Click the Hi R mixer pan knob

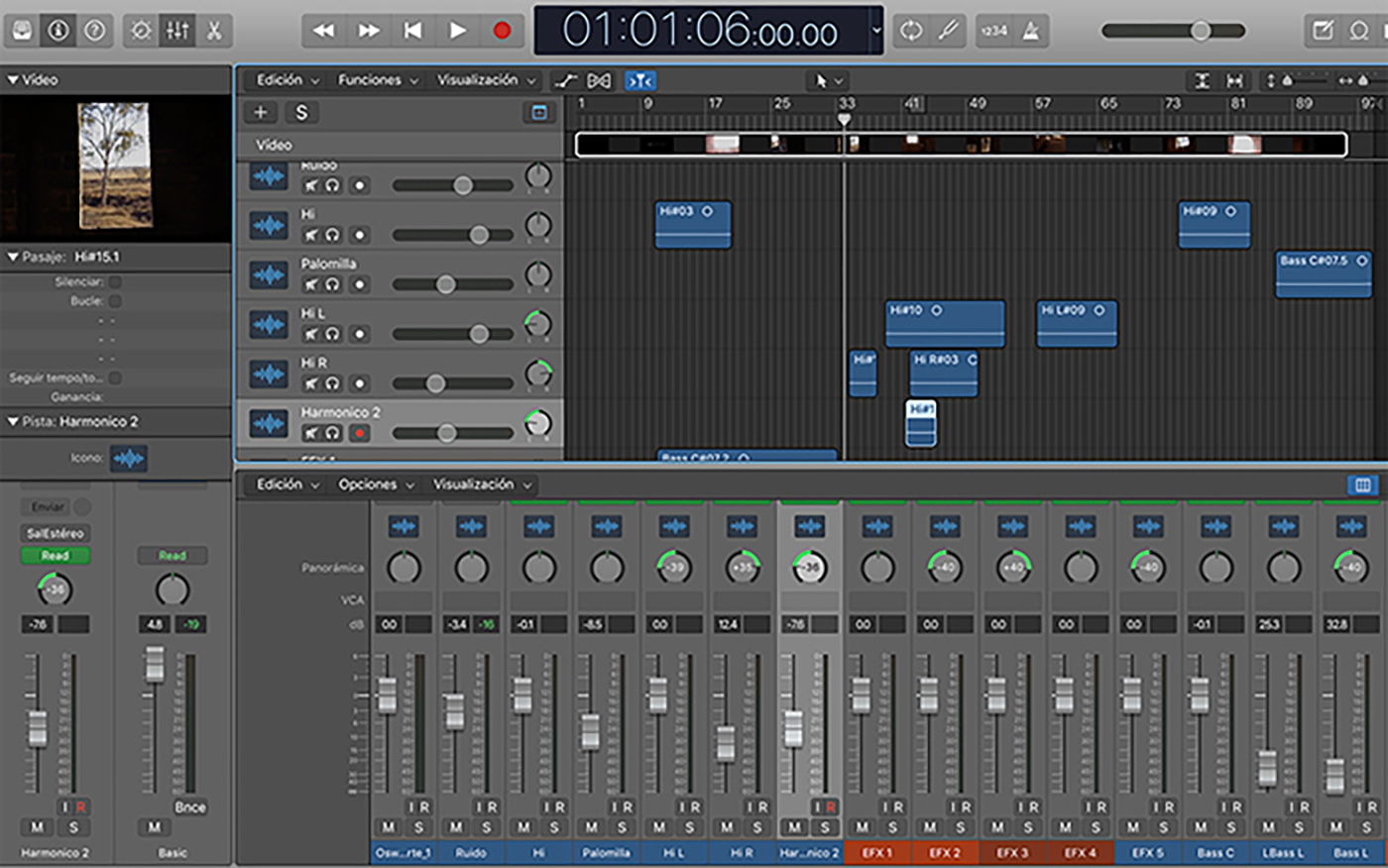click(x=743, y=568)
